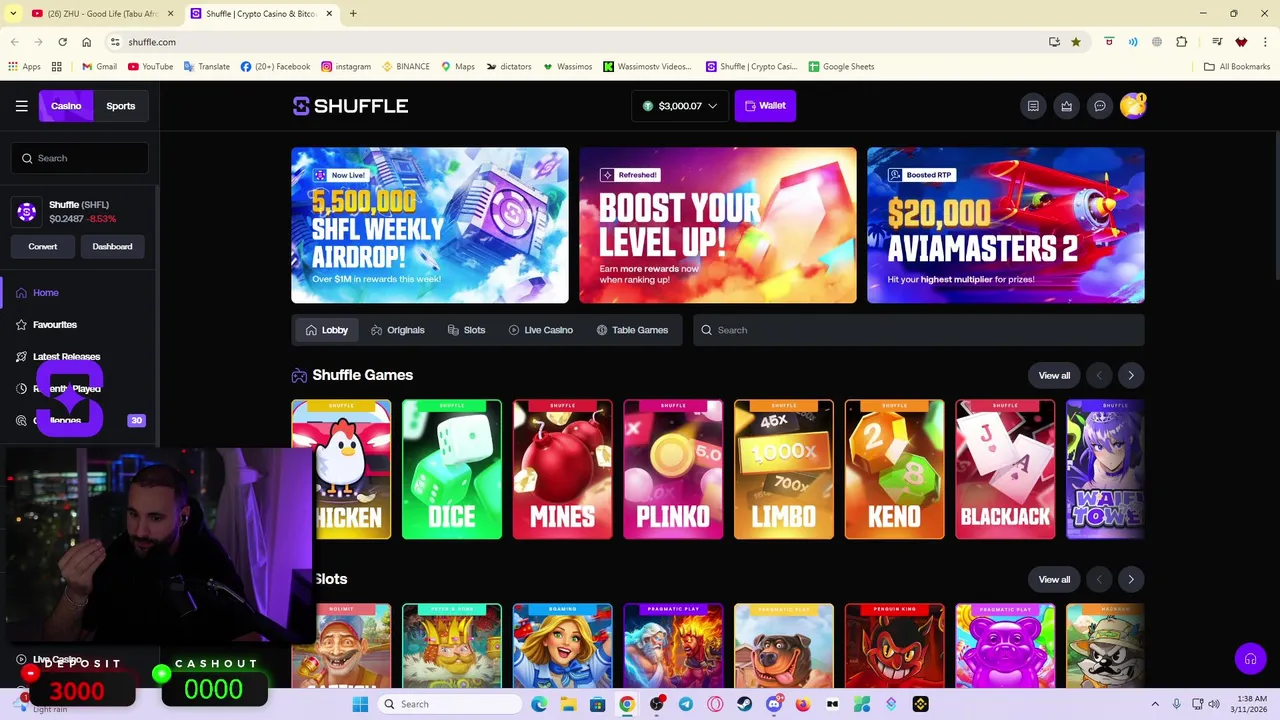Click the sidebar Search field
The image size is (1280, 720).
pyautogui.click(x=80, y=158)
